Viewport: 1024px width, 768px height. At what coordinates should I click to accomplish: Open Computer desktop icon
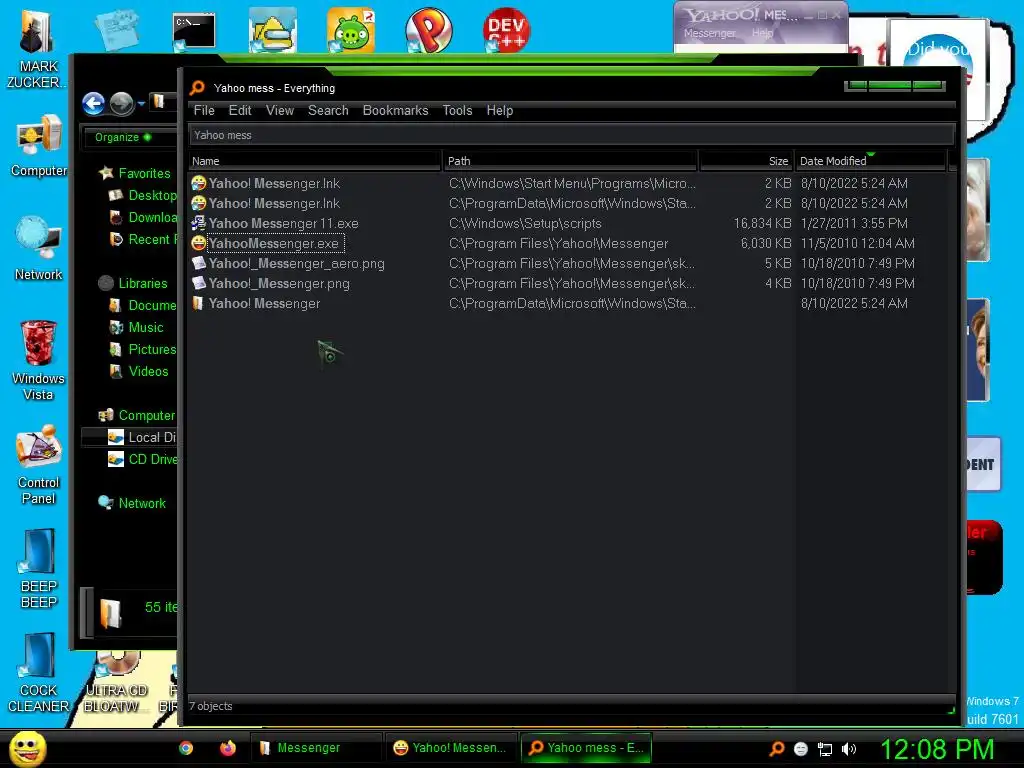[39, 147]
